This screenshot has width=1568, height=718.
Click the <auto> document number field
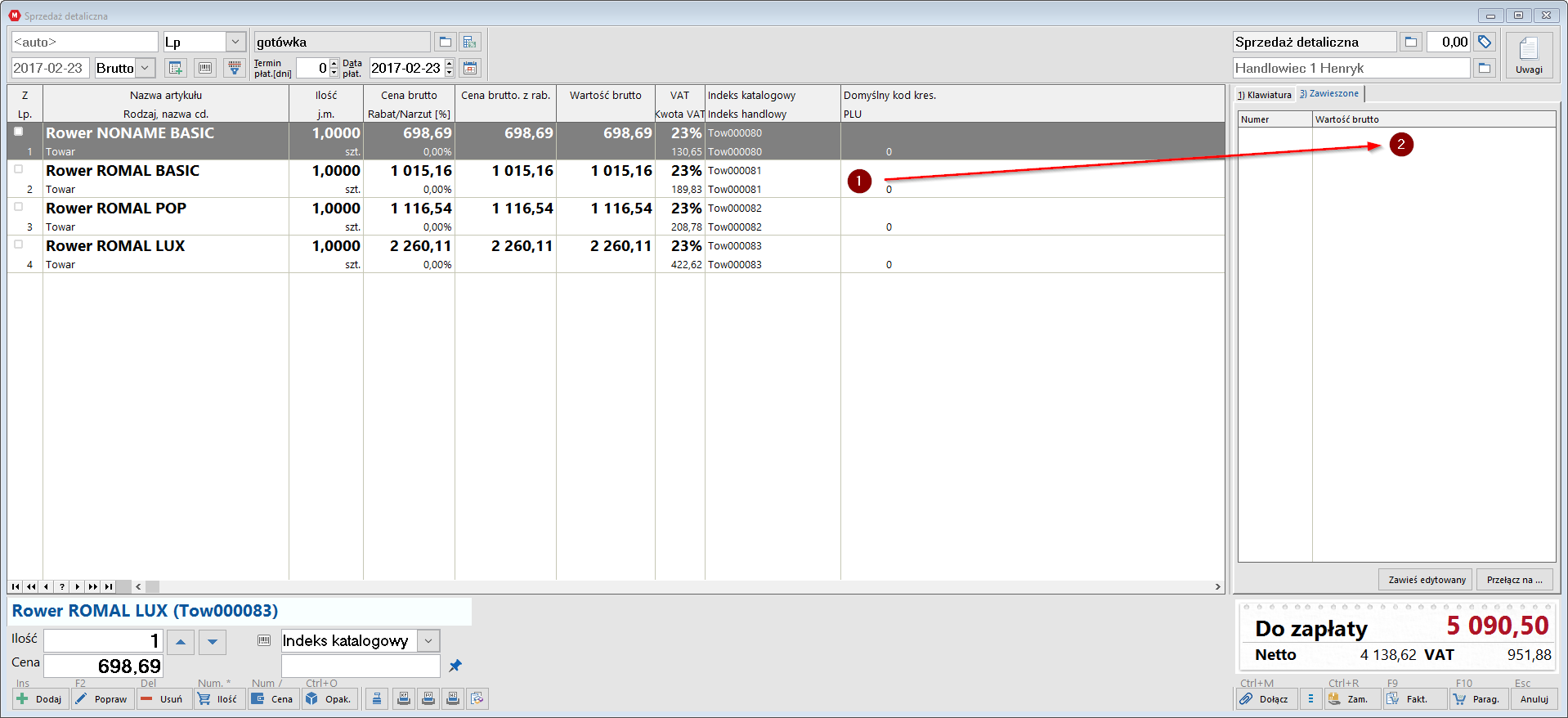[x=84, y=42]
